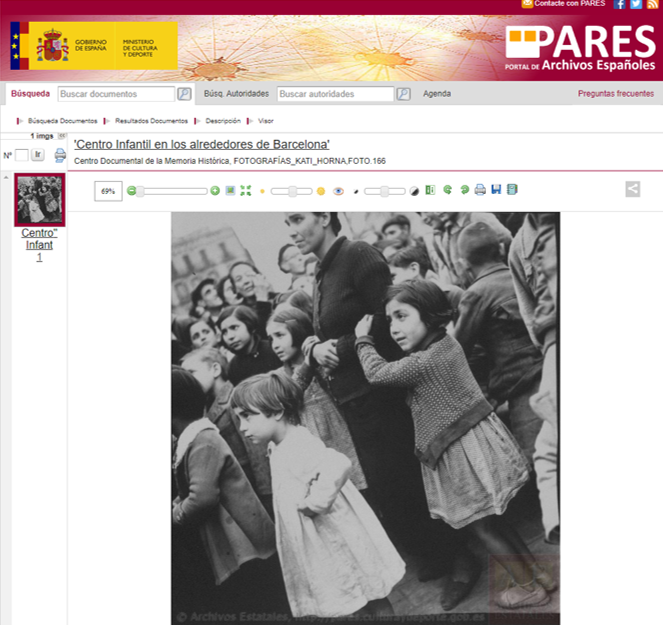Decrease brightness using small sun icon

click(x=262, y=192)
